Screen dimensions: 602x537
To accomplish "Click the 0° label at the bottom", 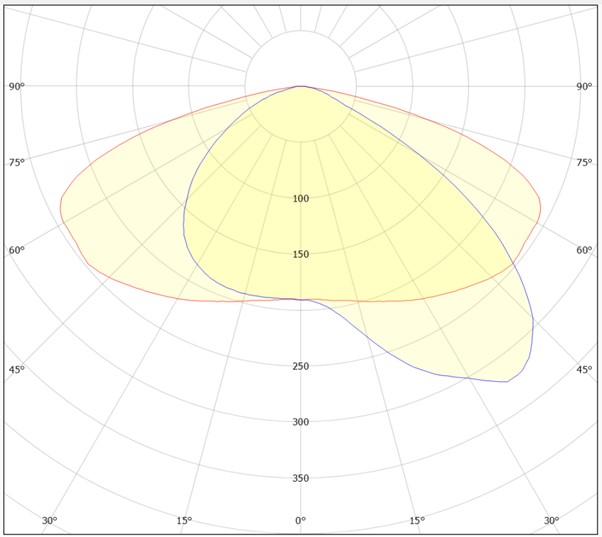I will (300, 521).
